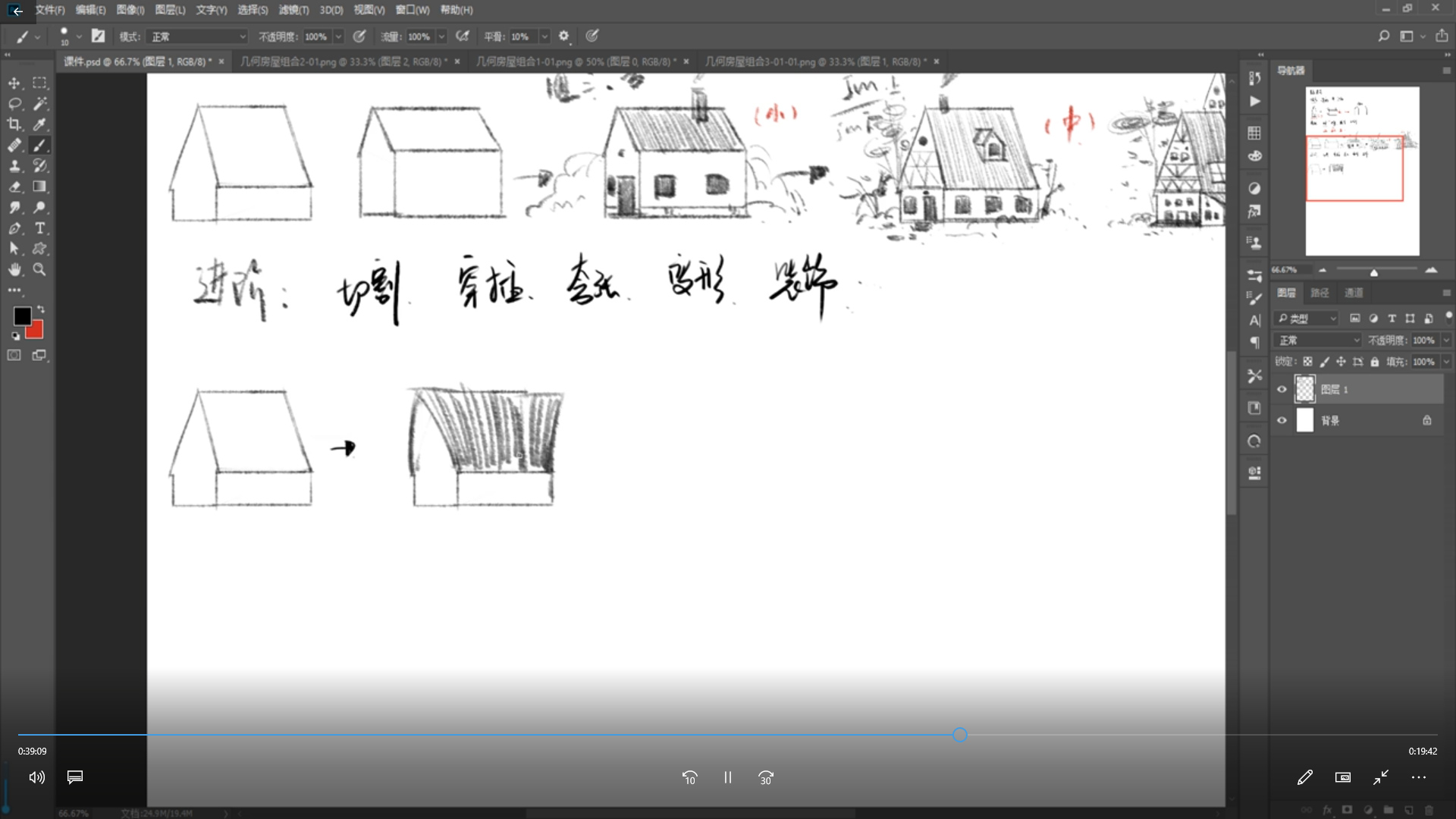Open the layer blend mode 正常 dropdown

[x=1318, y=340]
